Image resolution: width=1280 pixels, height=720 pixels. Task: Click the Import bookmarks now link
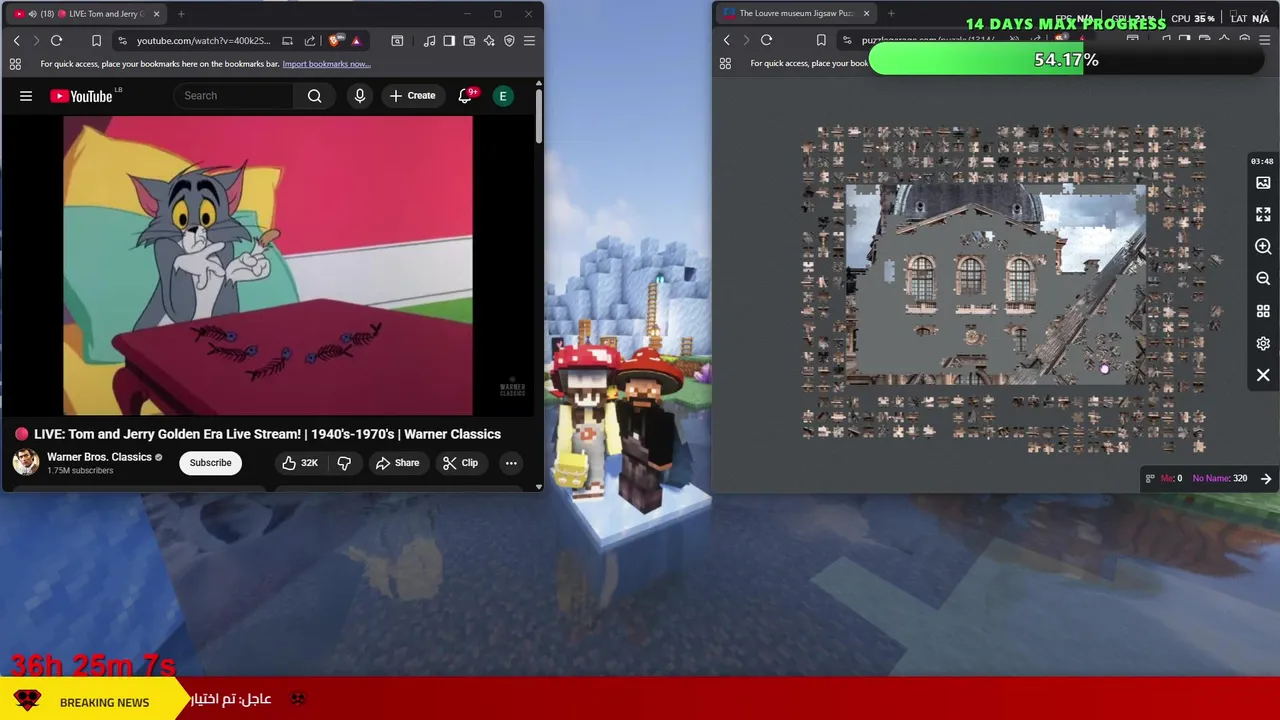326,64
